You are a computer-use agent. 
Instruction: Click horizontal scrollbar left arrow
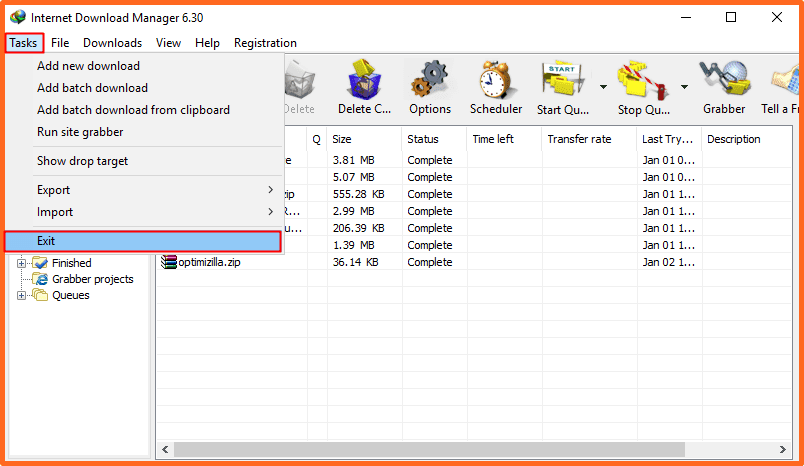(165, 450)
